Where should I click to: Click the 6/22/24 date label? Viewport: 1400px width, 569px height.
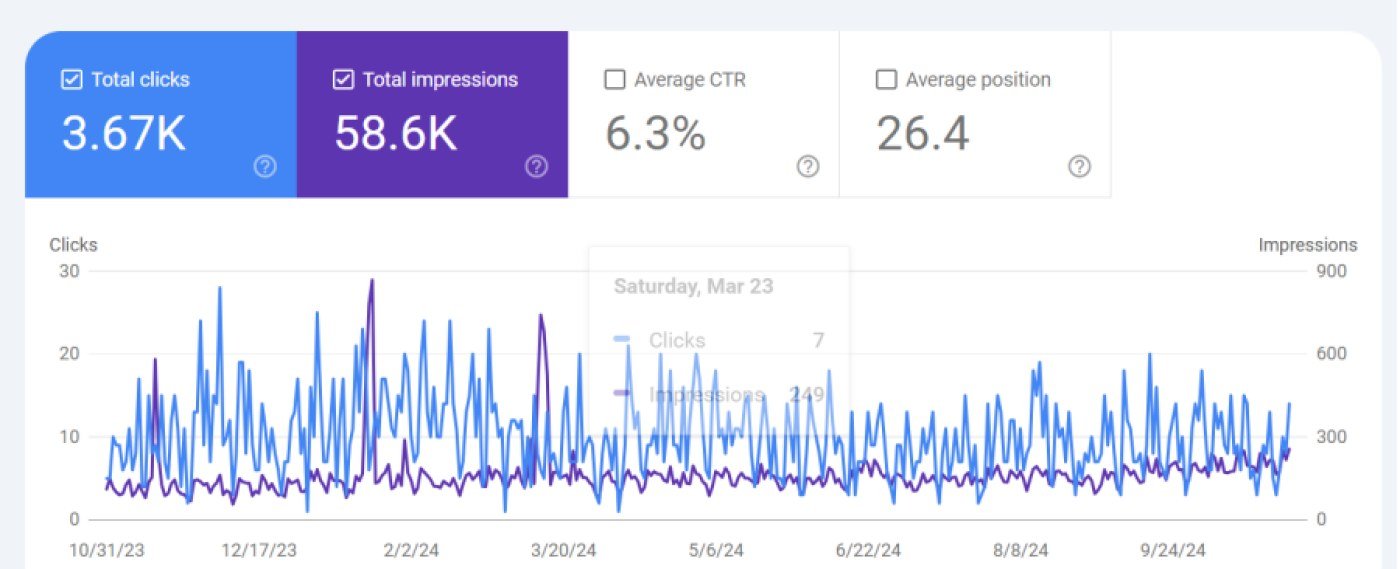868,550
